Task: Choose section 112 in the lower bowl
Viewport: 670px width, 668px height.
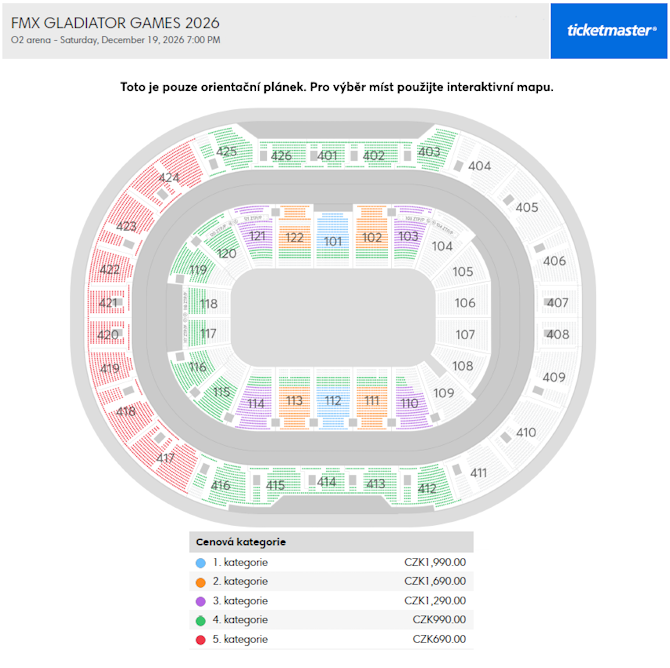Action: 333,400
